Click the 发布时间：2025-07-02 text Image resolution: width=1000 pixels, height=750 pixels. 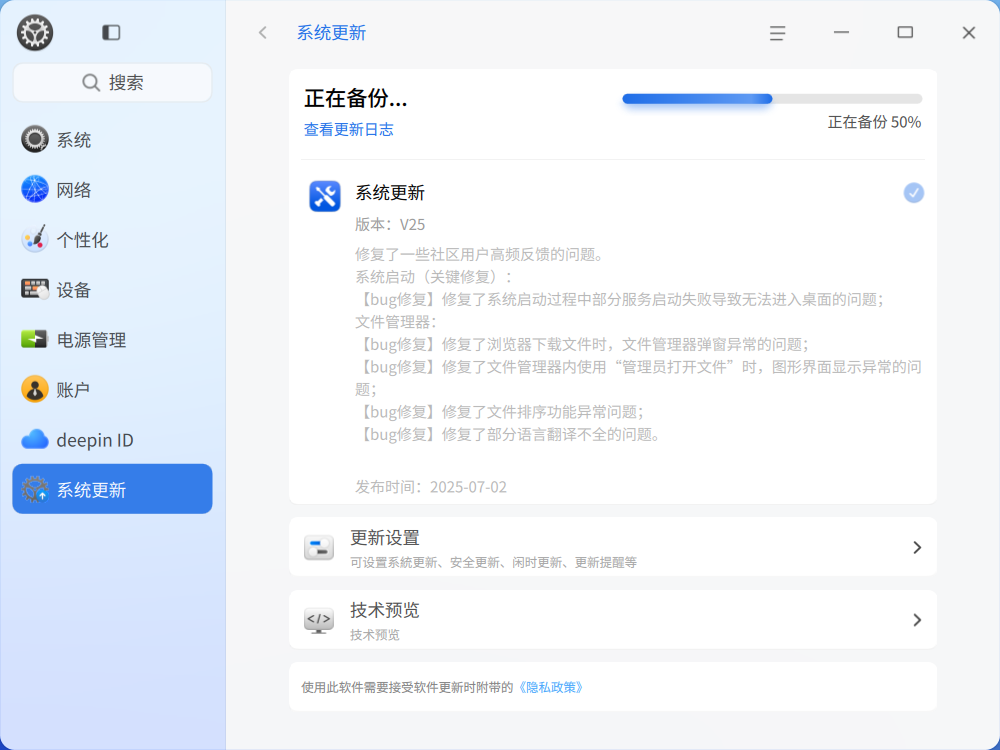click(x=430, y=487)
